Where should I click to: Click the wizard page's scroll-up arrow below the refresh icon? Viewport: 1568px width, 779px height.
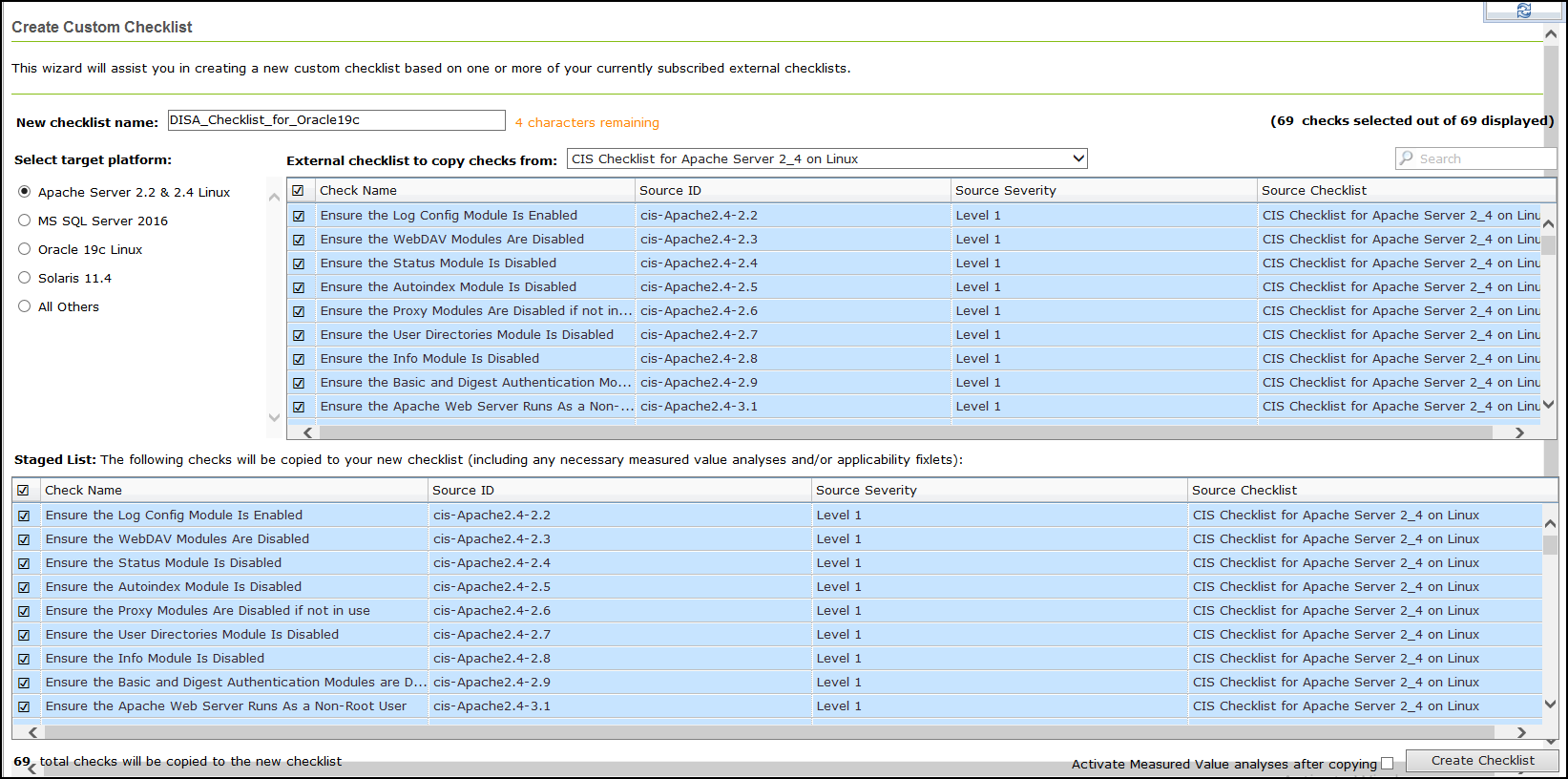tap(1551, 34)
